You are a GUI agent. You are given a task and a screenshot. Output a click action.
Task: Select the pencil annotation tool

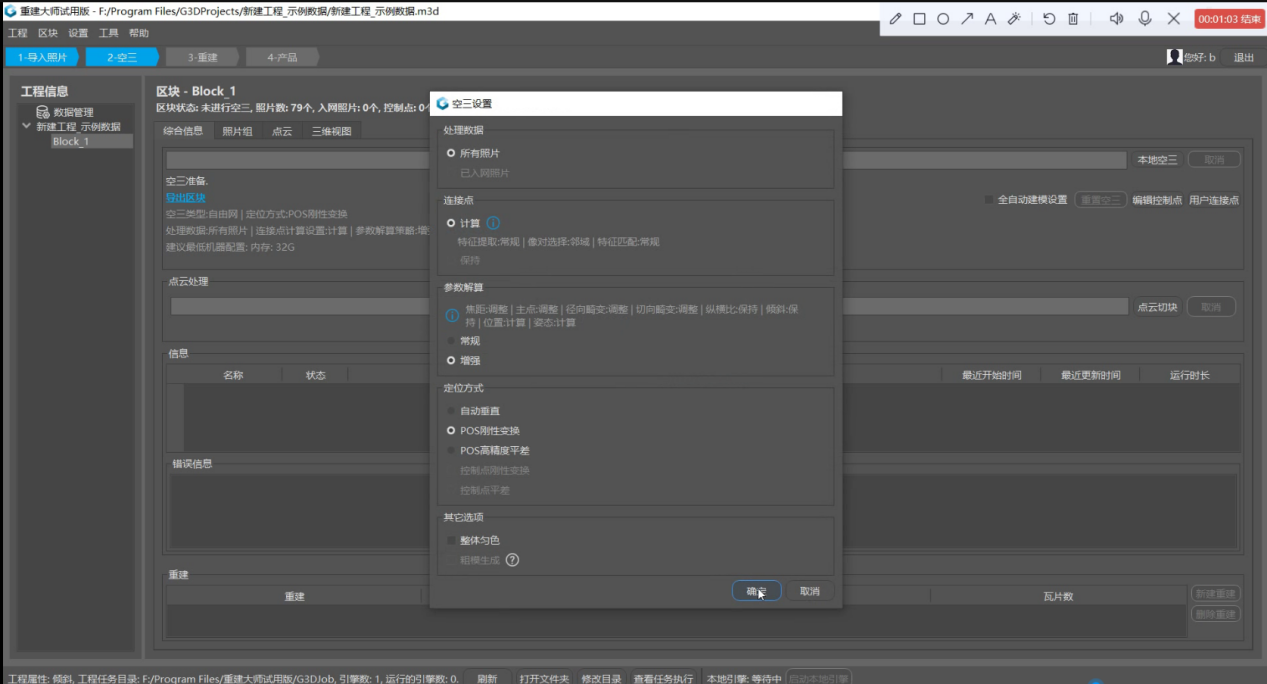coord(895,19)
